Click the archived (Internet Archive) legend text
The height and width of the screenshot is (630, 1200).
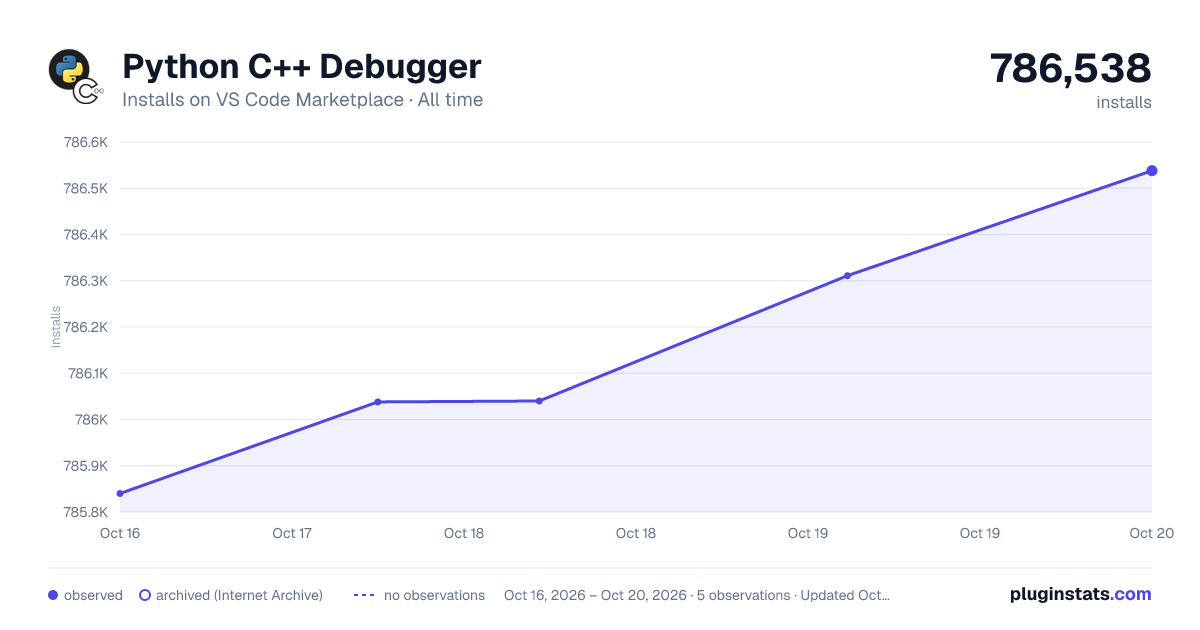239,595
